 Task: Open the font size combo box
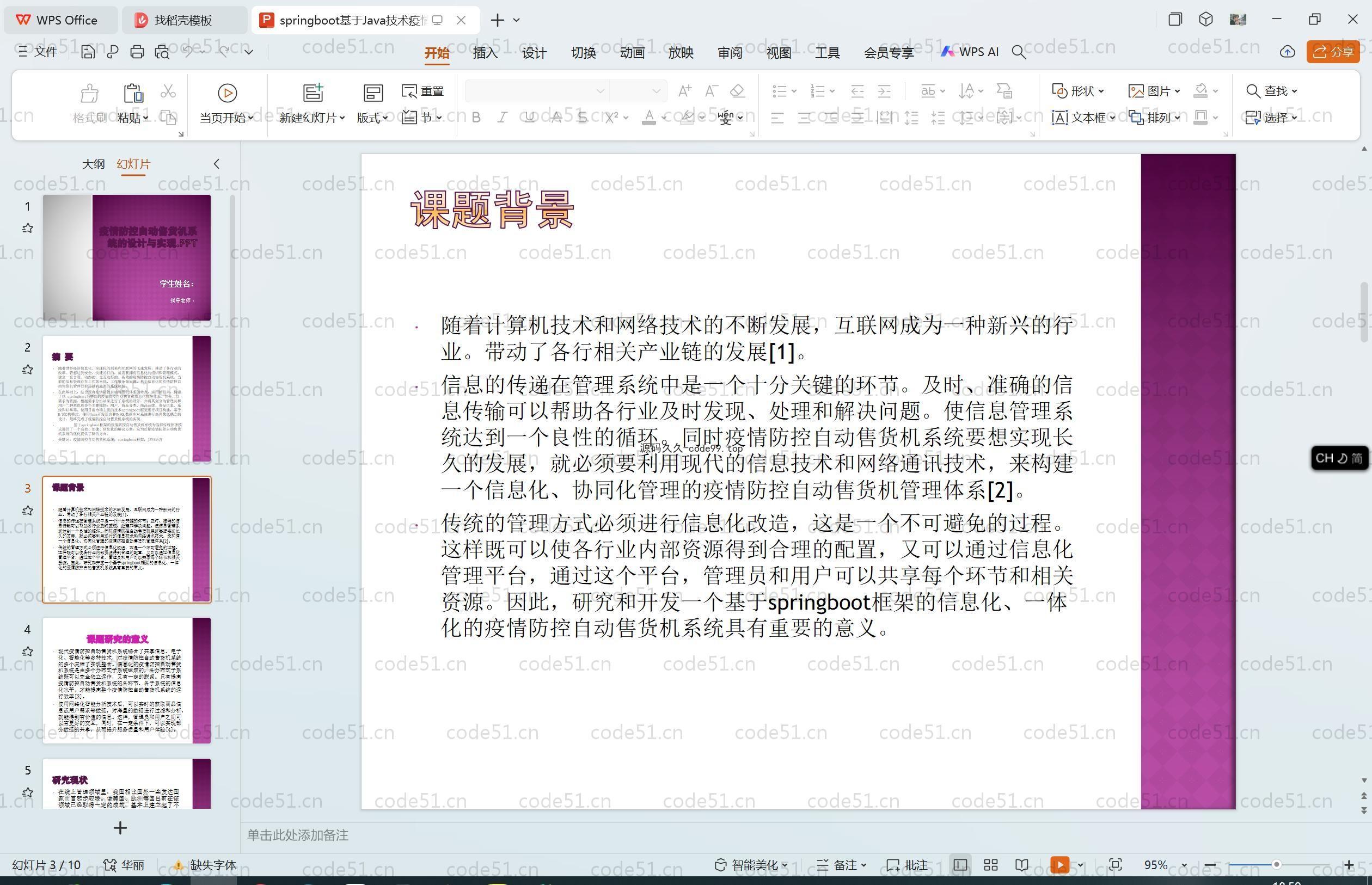(638, 91)
